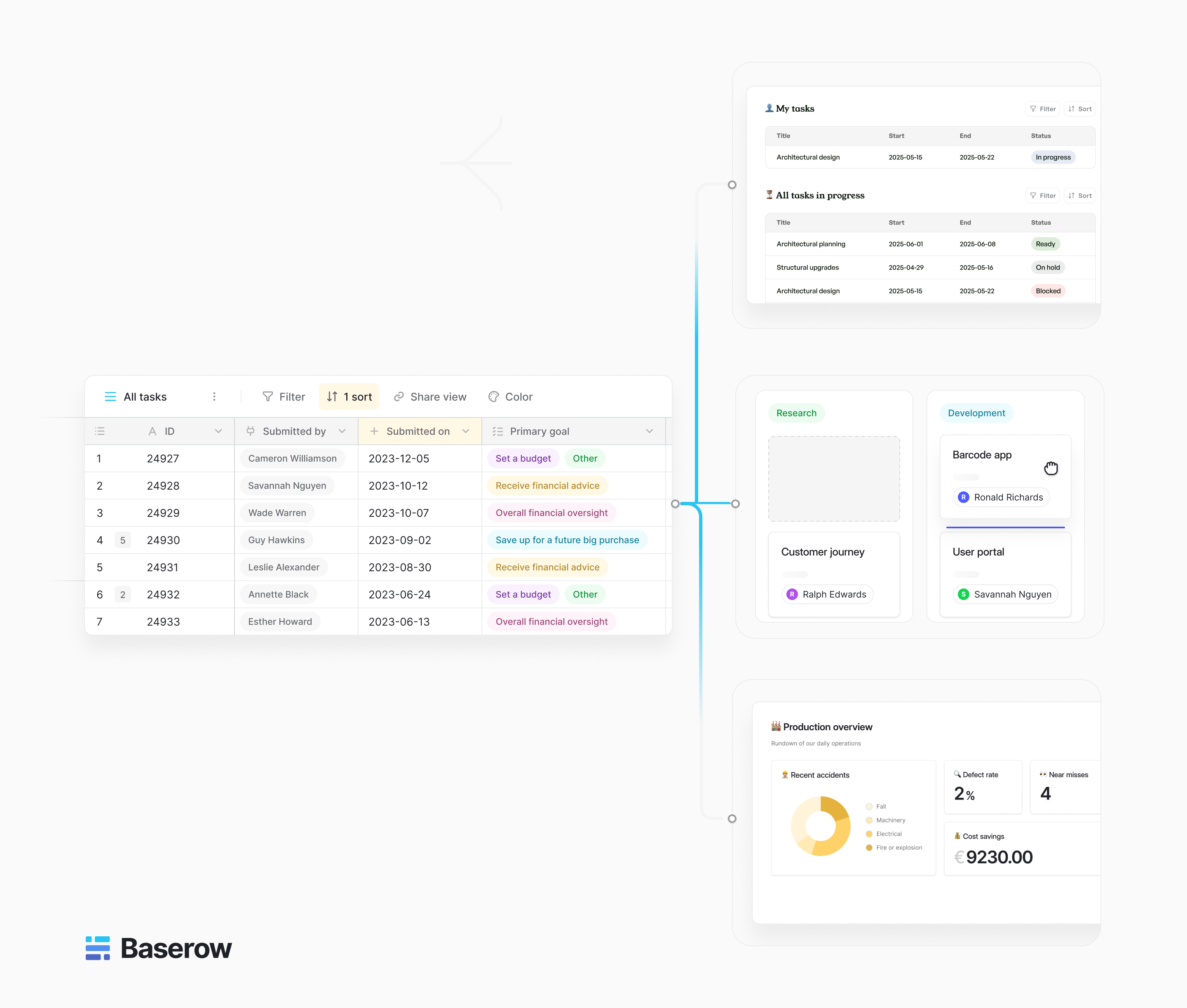Expand the Submitted on column dropdown

pos(466,431)
